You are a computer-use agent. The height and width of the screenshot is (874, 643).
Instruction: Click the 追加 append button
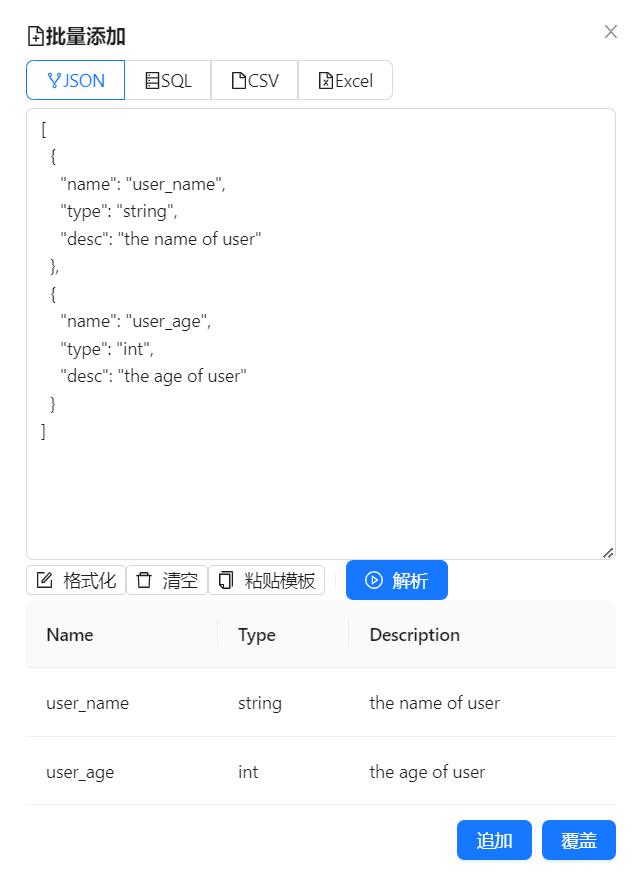coord(494,841)
